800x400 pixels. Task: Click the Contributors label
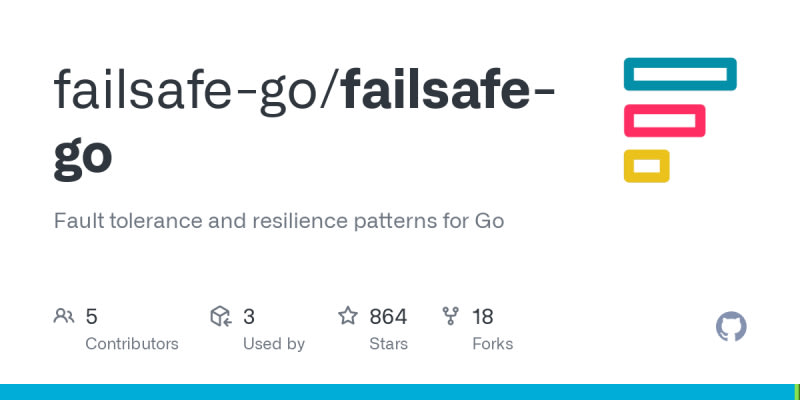[132, 344]
